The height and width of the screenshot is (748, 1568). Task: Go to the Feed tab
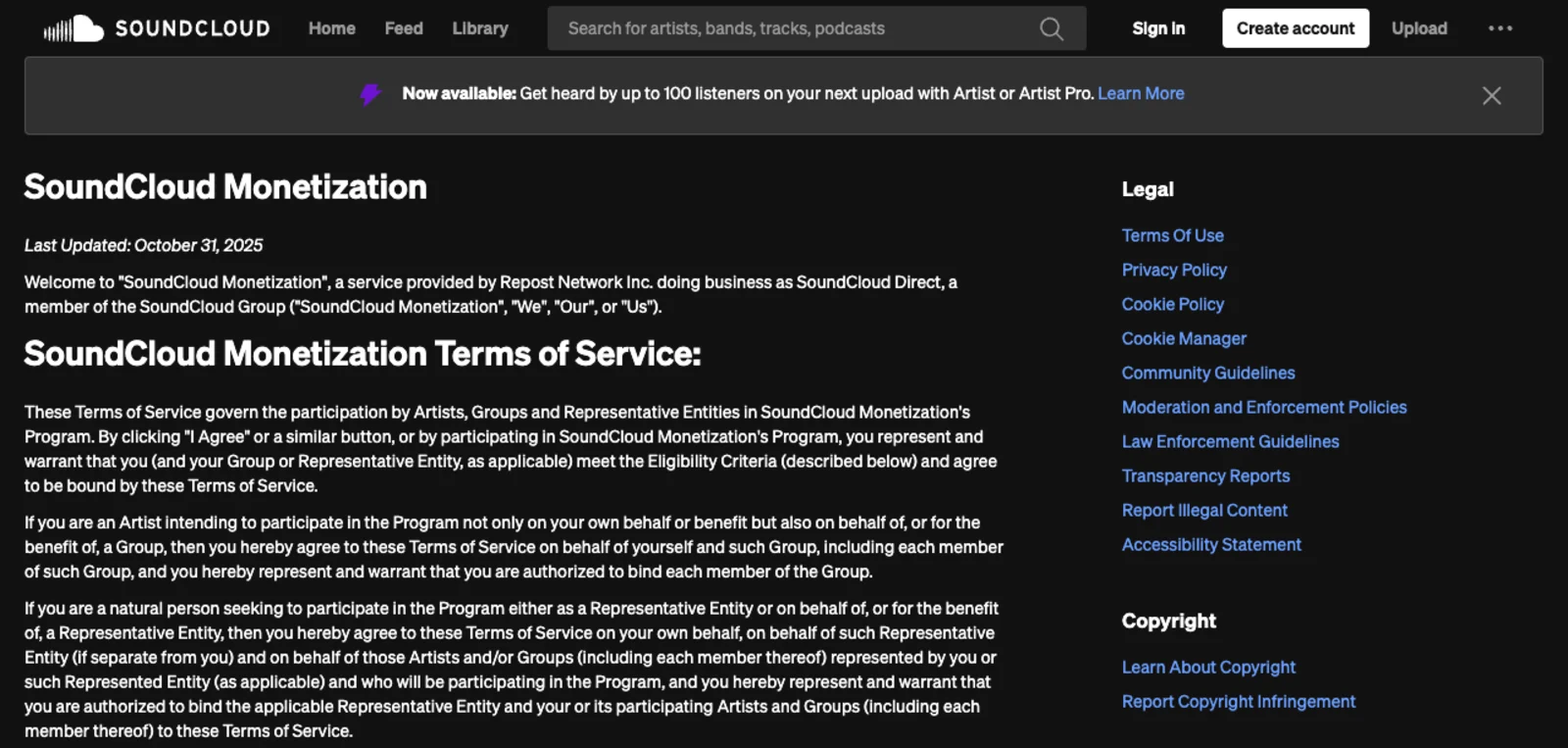[404, 28]
